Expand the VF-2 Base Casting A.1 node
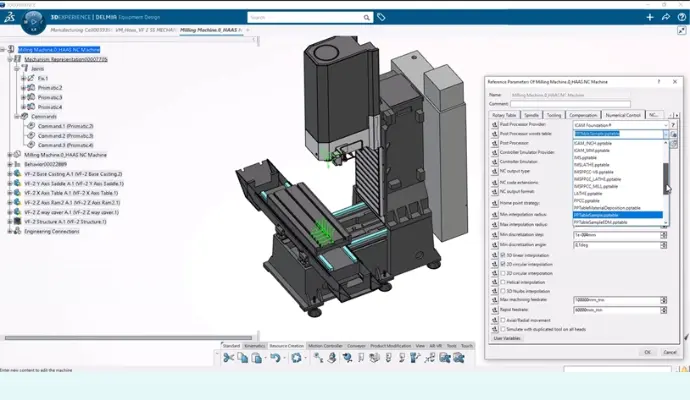The height and width of the screenshot is (400, 690). point(10,174)
